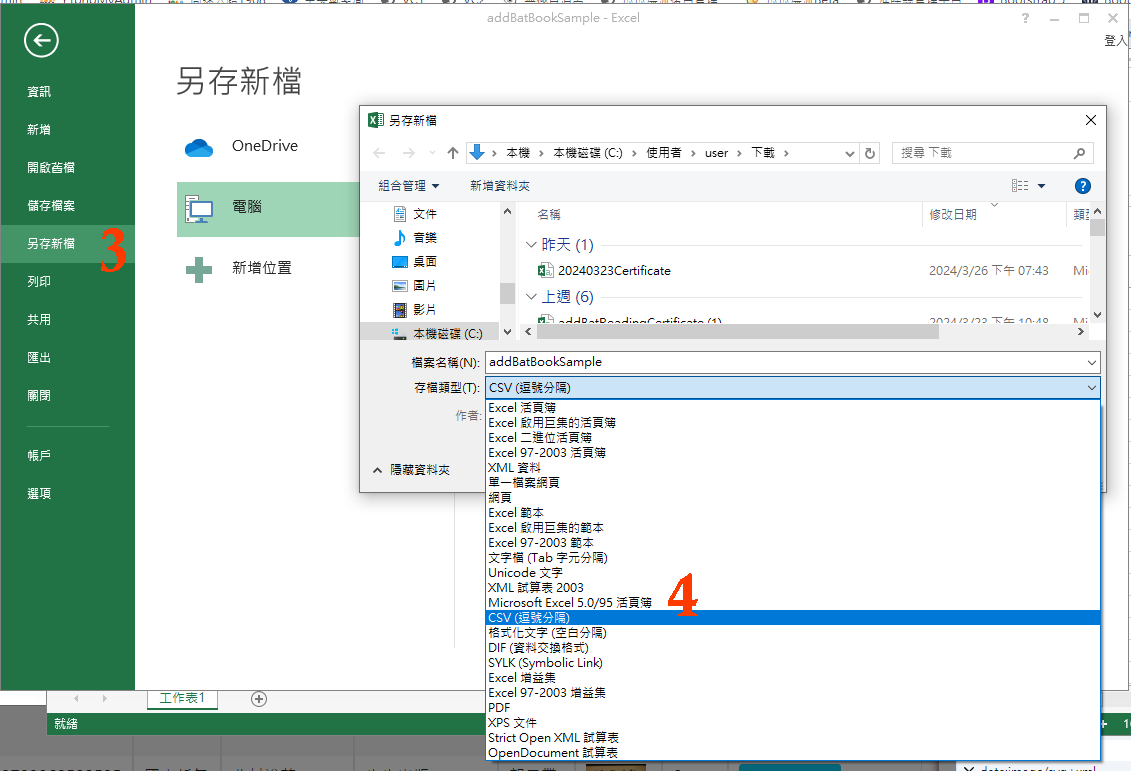Choose PDF file type option
The width and height of the screenshot is (1131, 771).
point(793,708)
